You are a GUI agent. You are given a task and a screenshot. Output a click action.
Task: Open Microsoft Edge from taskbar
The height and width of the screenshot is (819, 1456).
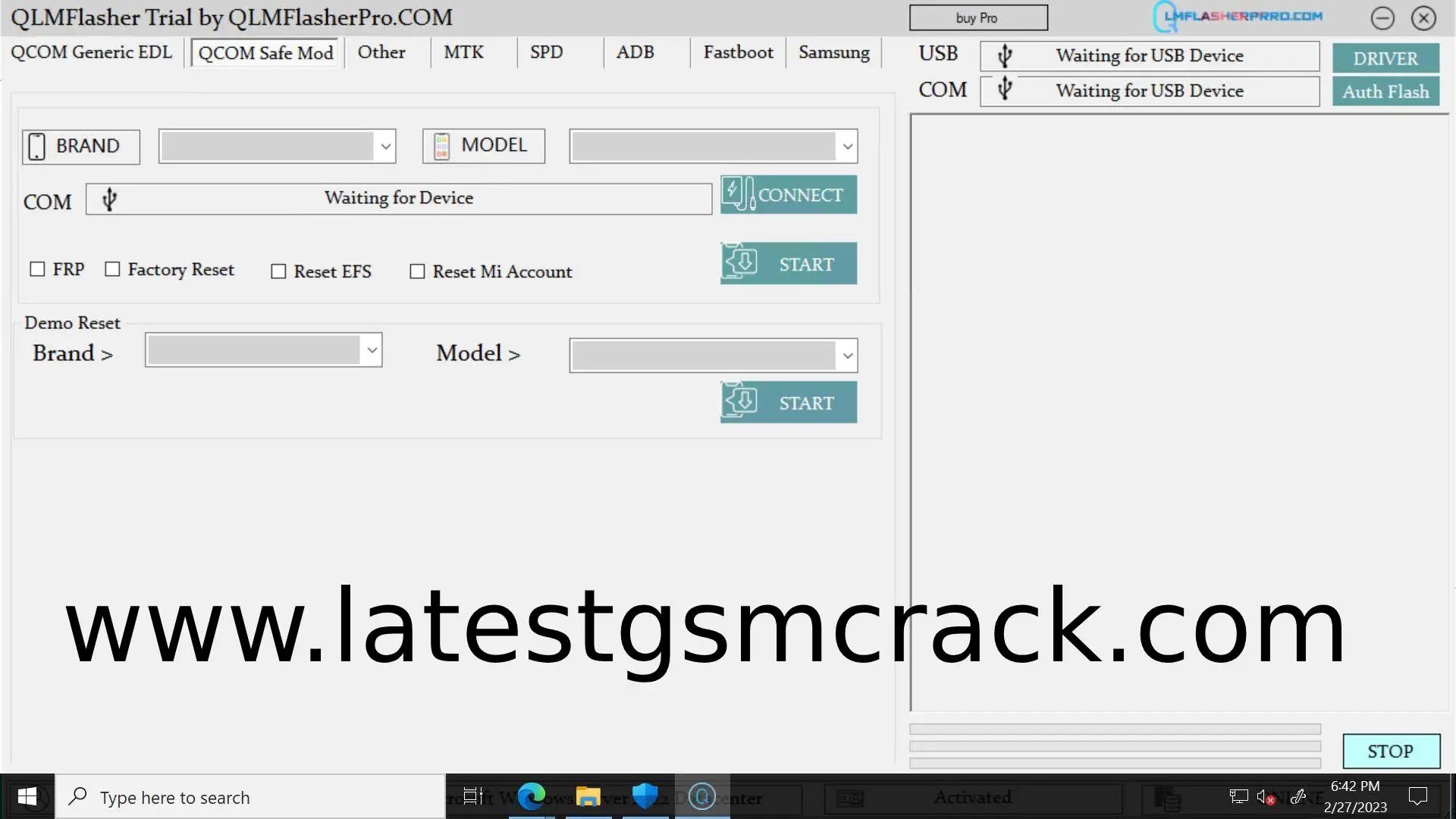531,796
